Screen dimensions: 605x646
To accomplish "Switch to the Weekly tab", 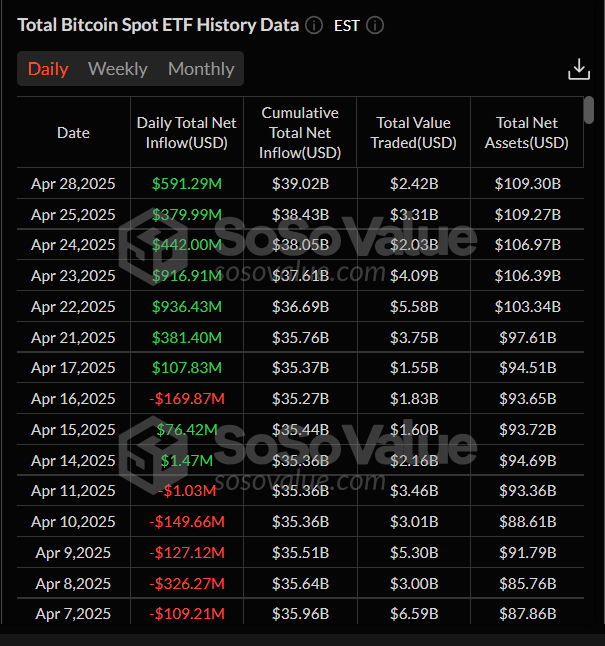I will [x=118, y=69].
